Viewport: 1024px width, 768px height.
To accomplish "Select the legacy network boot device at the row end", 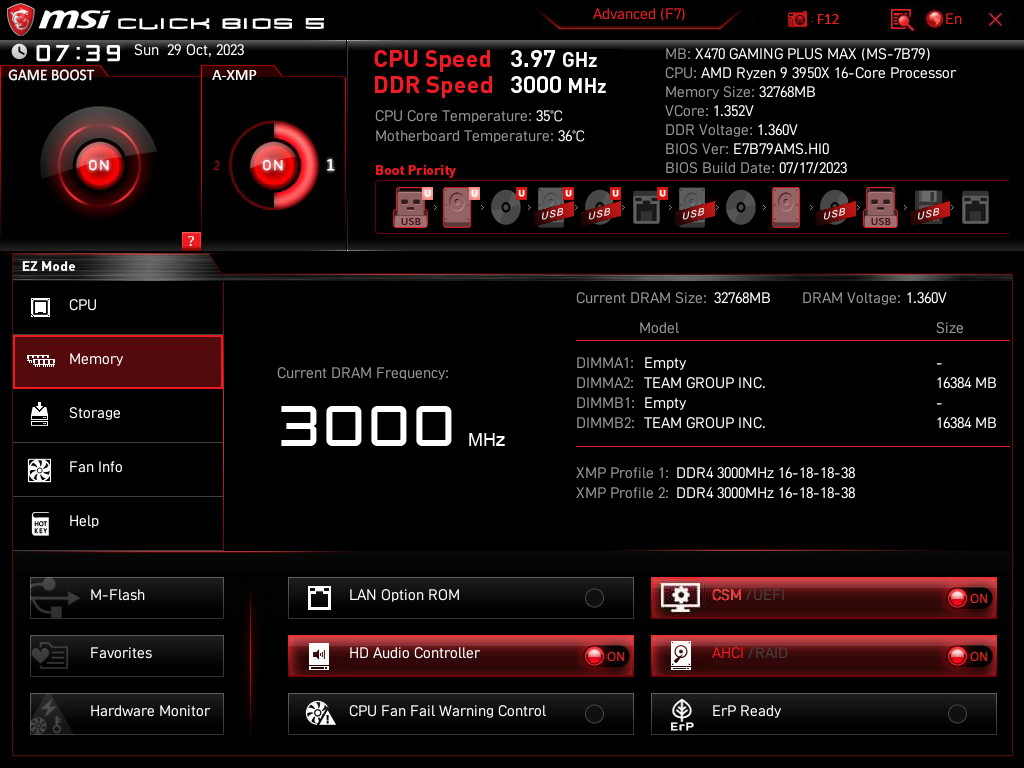I will pyautogui.click(x=975, y=208).
